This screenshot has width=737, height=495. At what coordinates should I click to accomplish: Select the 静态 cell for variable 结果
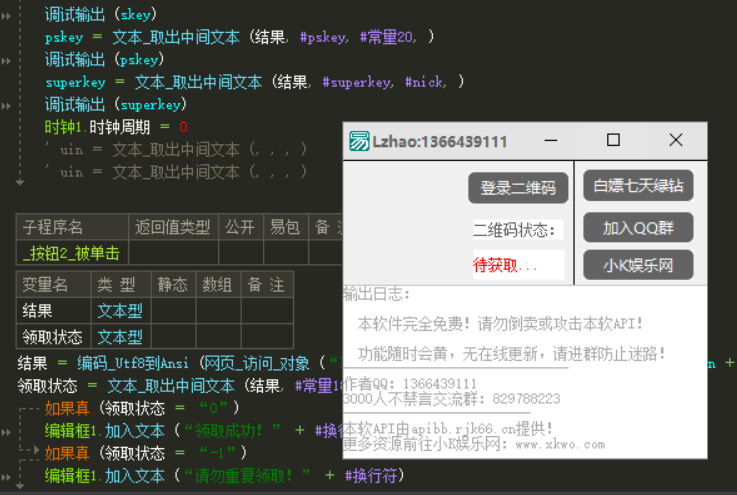click(172, 311)
